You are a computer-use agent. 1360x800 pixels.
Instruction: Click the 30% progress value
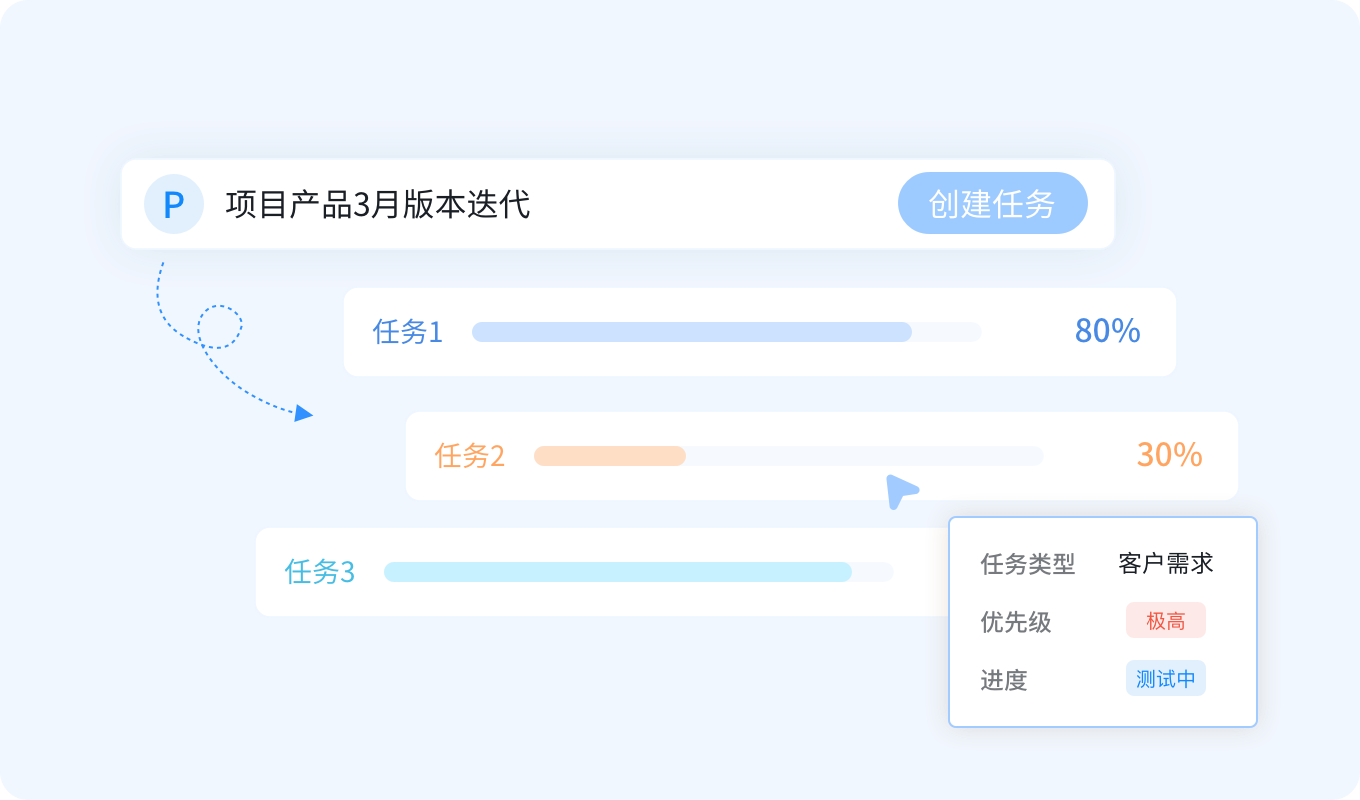(x=1169, y=455)
